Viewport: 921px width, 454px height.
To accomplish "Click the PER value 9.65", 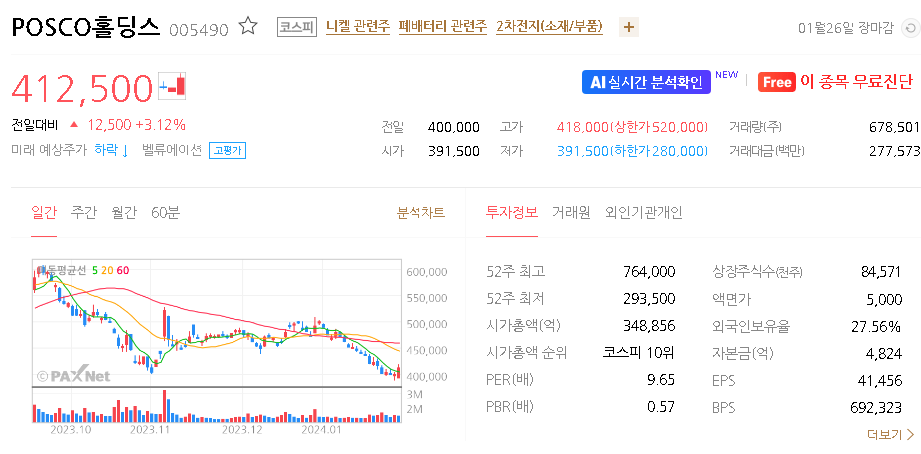I will pos(661,380).
